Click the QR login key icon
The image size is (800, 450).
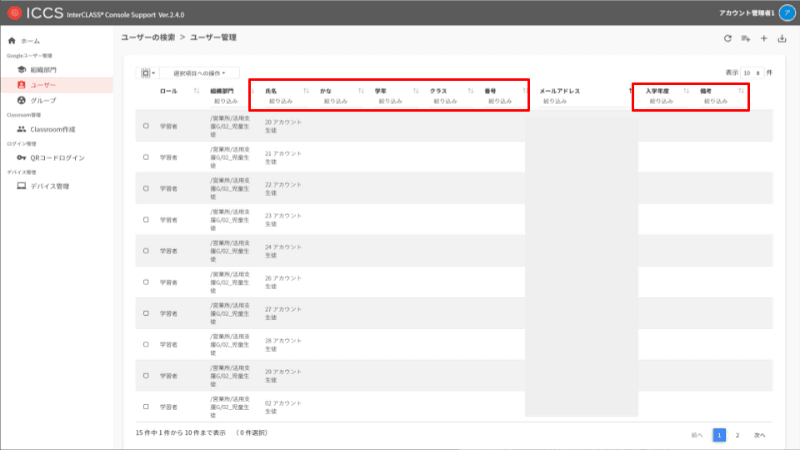tap(21, 158)
